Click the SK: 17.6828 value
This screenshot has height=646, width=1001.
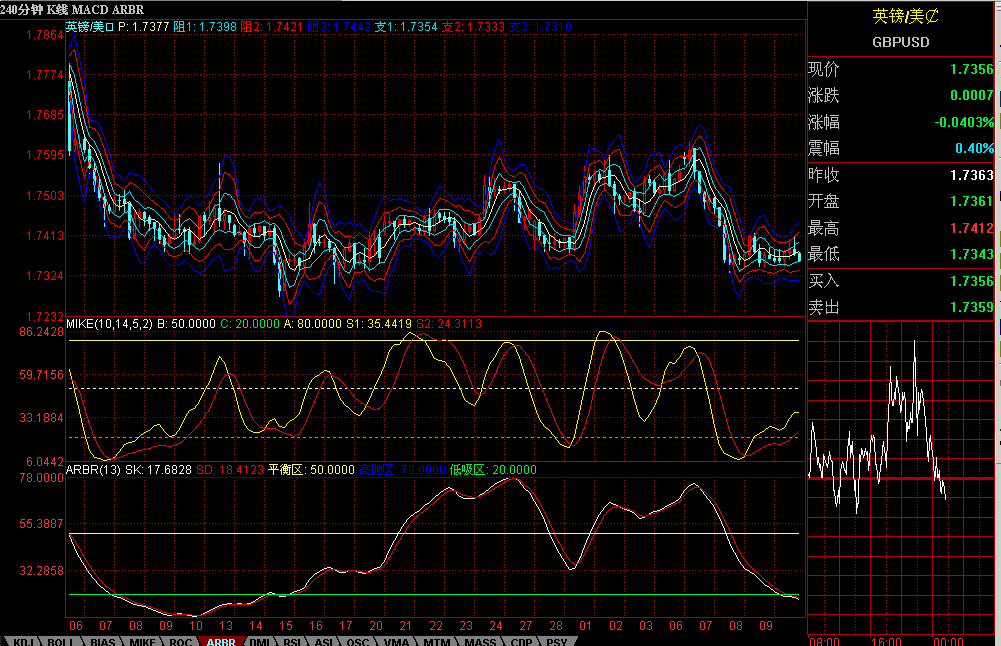coord(158,470)
